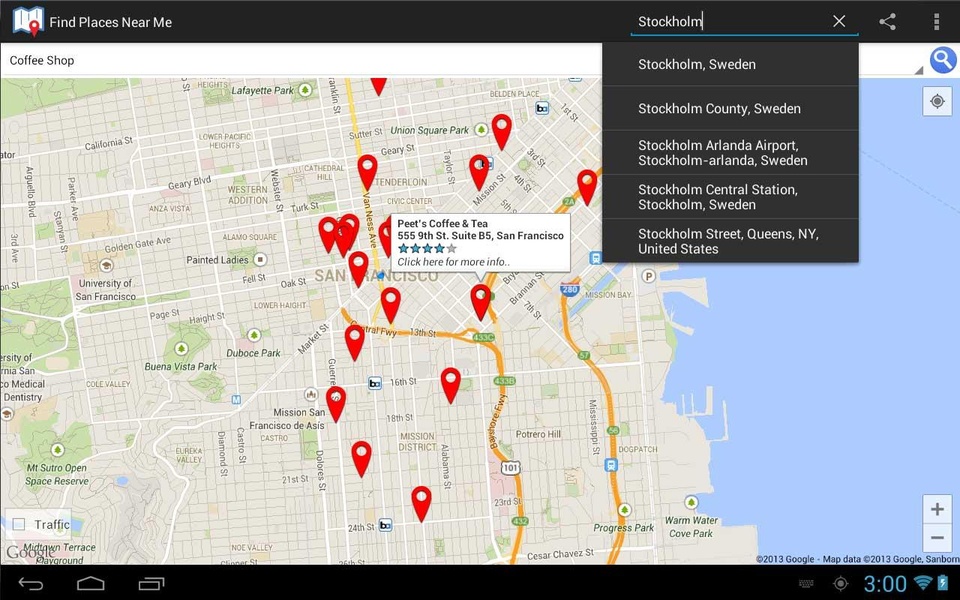Tap the Android home button
Image resolution: width=960 pixels, height=600 pixels.
(91, 583)
